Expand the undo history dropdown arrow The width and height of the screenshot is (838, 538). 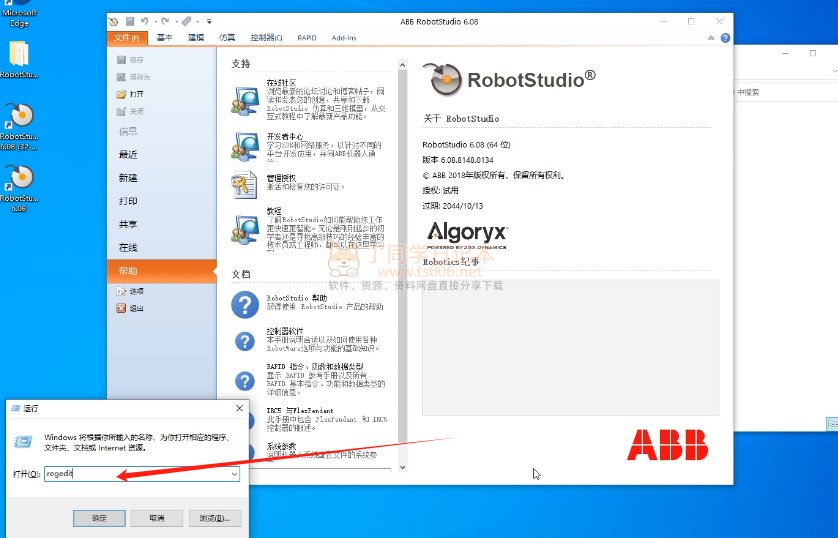[158, 21]
